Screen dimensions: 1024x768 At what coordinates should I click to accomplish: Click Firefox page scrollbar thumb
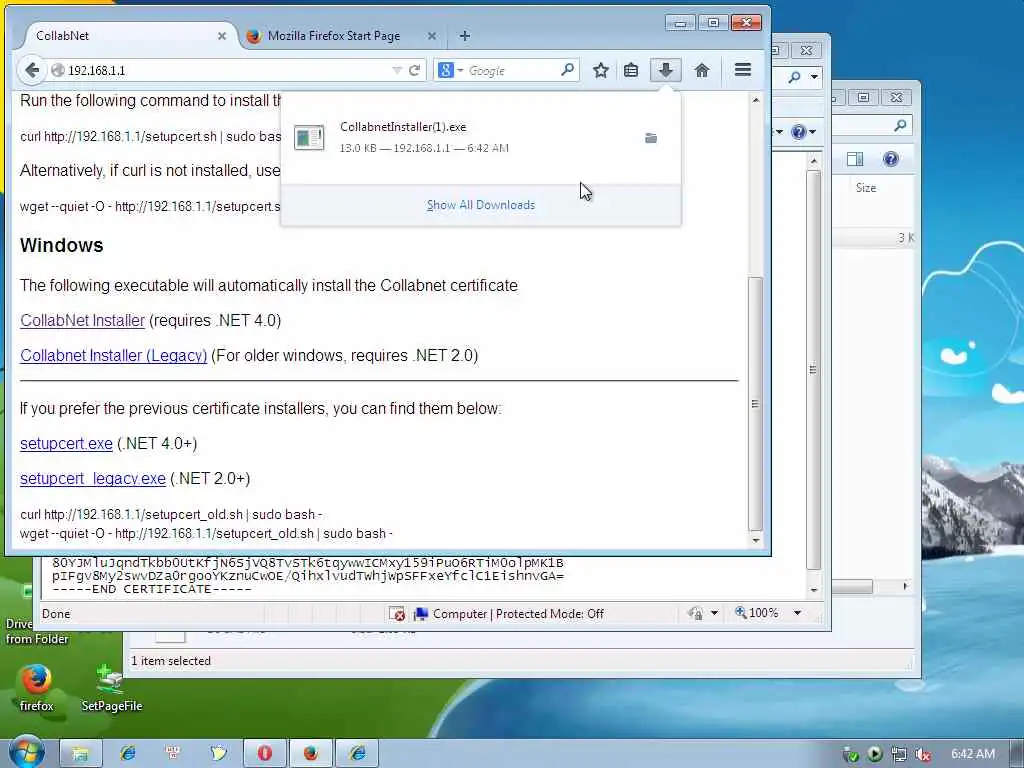(x=756, y=403)
